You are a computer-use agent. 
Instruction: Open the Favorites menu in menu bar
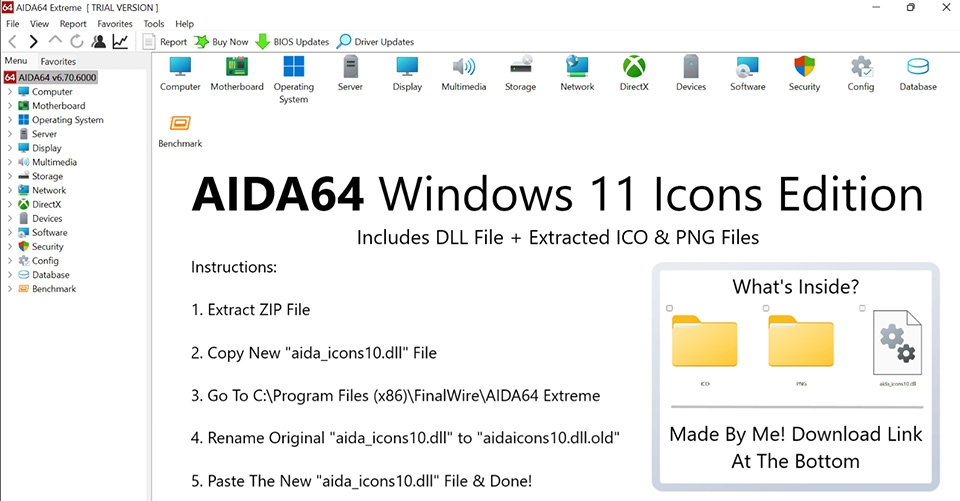pyautogui.click(x=115, y=24)
